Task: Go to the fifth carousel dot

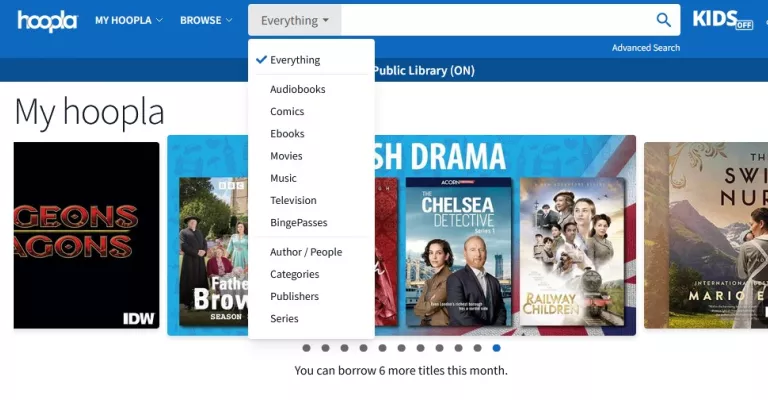Action: tap(383, 348)
